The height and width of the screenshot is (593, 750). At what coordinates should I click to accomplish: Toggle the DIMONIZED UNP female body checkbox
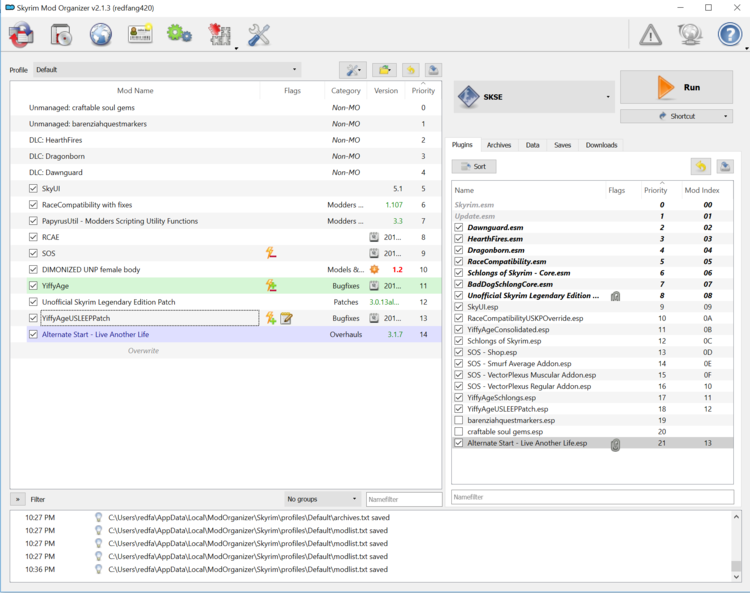[x=33, y=269]
